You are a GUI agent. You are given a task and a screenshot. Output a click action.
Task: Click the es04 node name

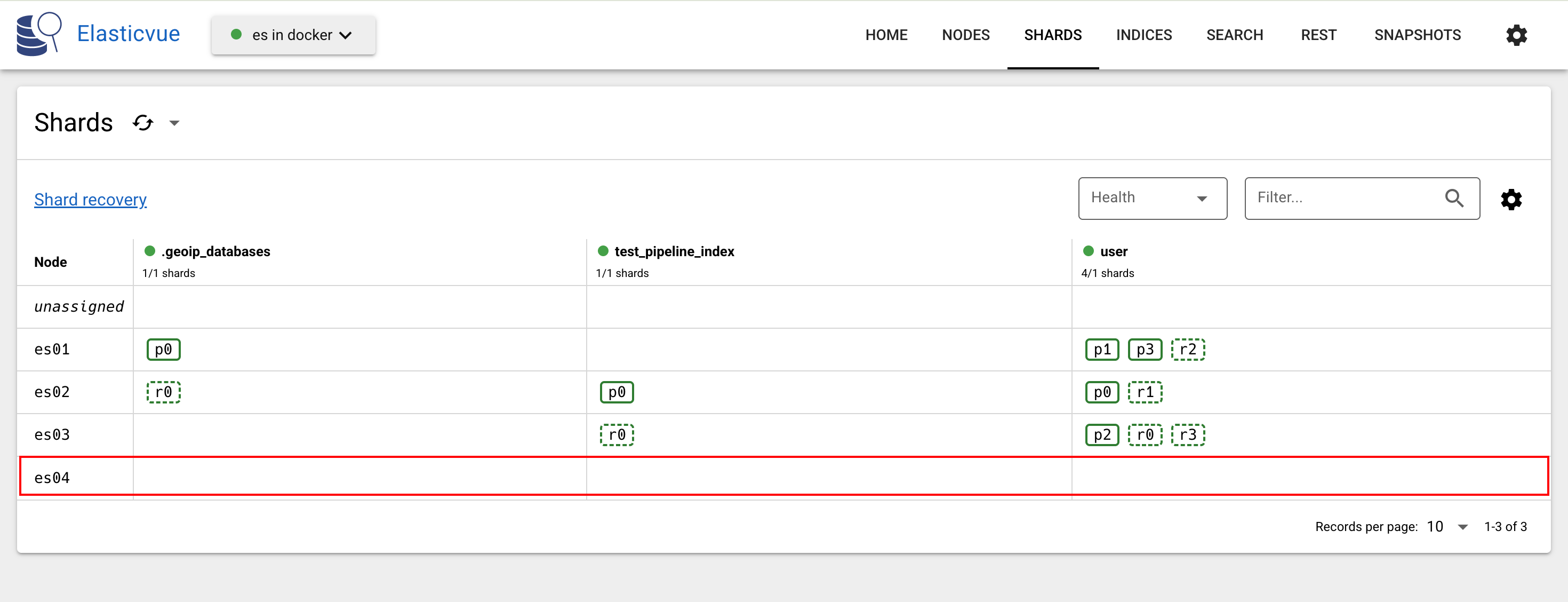pyautogui.click(x=52, y=478)
